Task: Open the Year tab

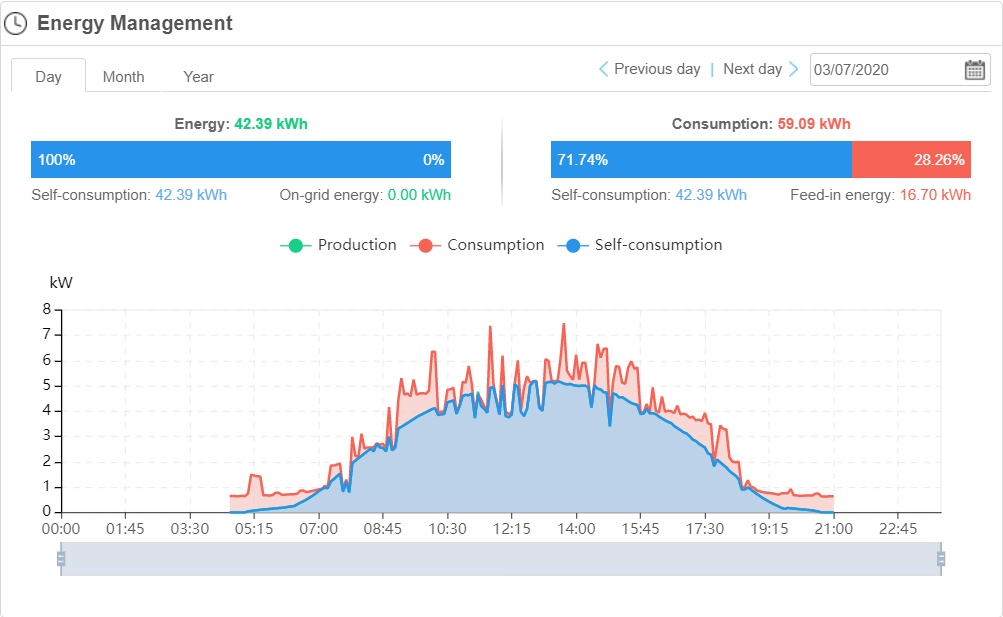Action: point(198,77)
